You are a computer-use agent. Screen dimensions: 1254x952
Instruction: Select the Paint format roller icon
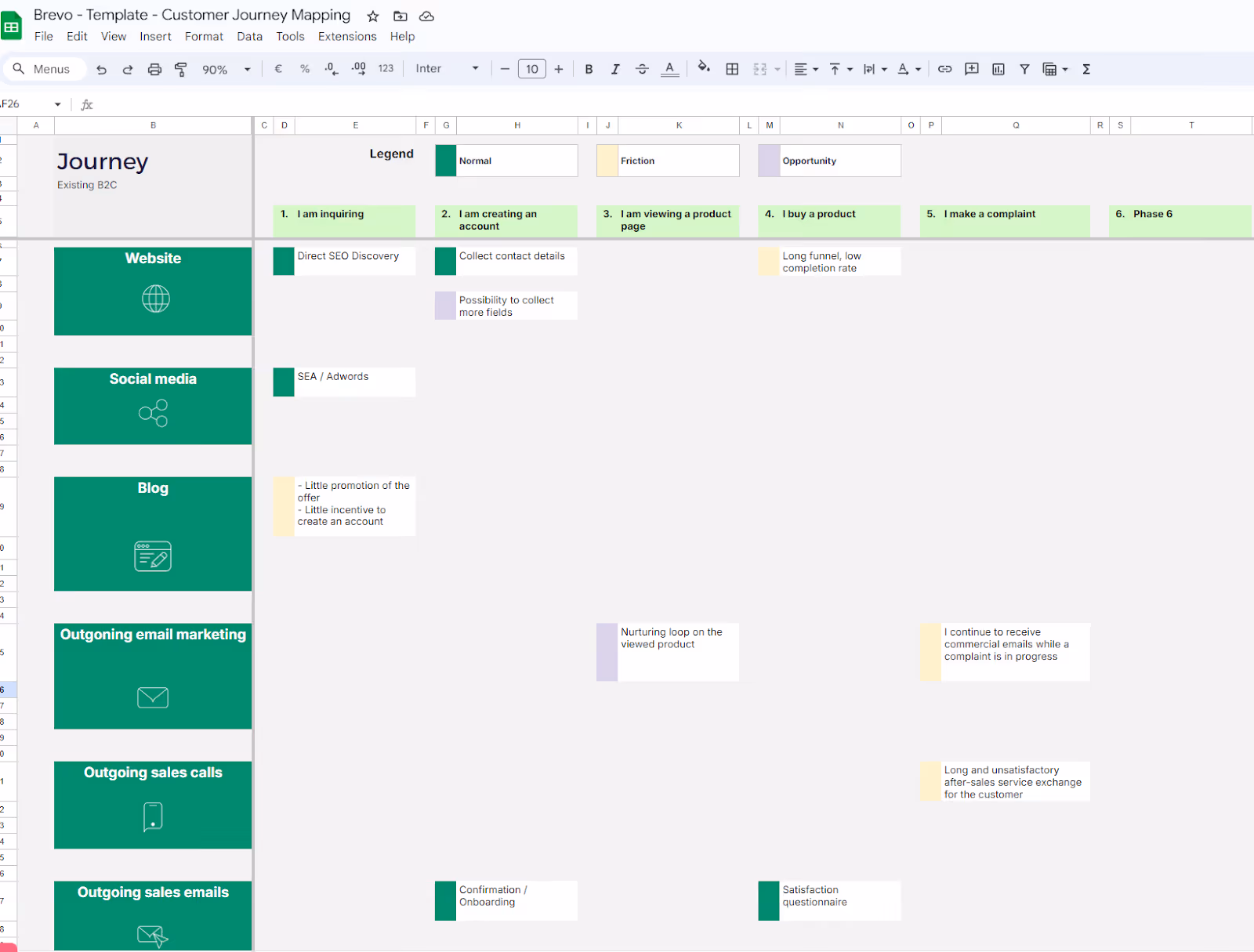tap(180, 69)
